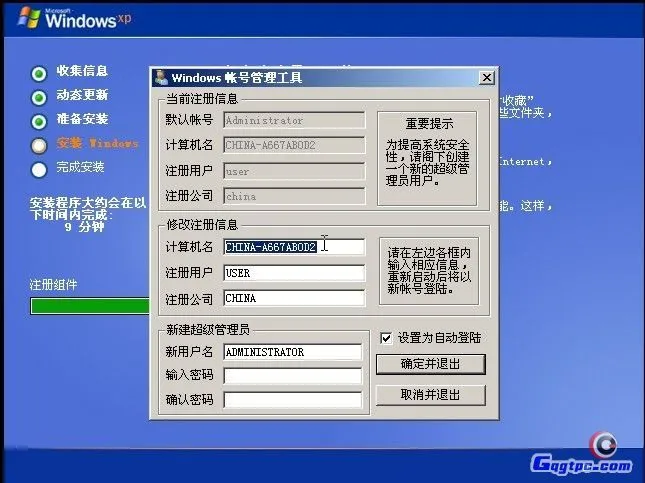Image resolution: width=645 pixels, height=483 pixels.
Task: Click the orange 安装 Windows step label
Action: click(97, 143)
